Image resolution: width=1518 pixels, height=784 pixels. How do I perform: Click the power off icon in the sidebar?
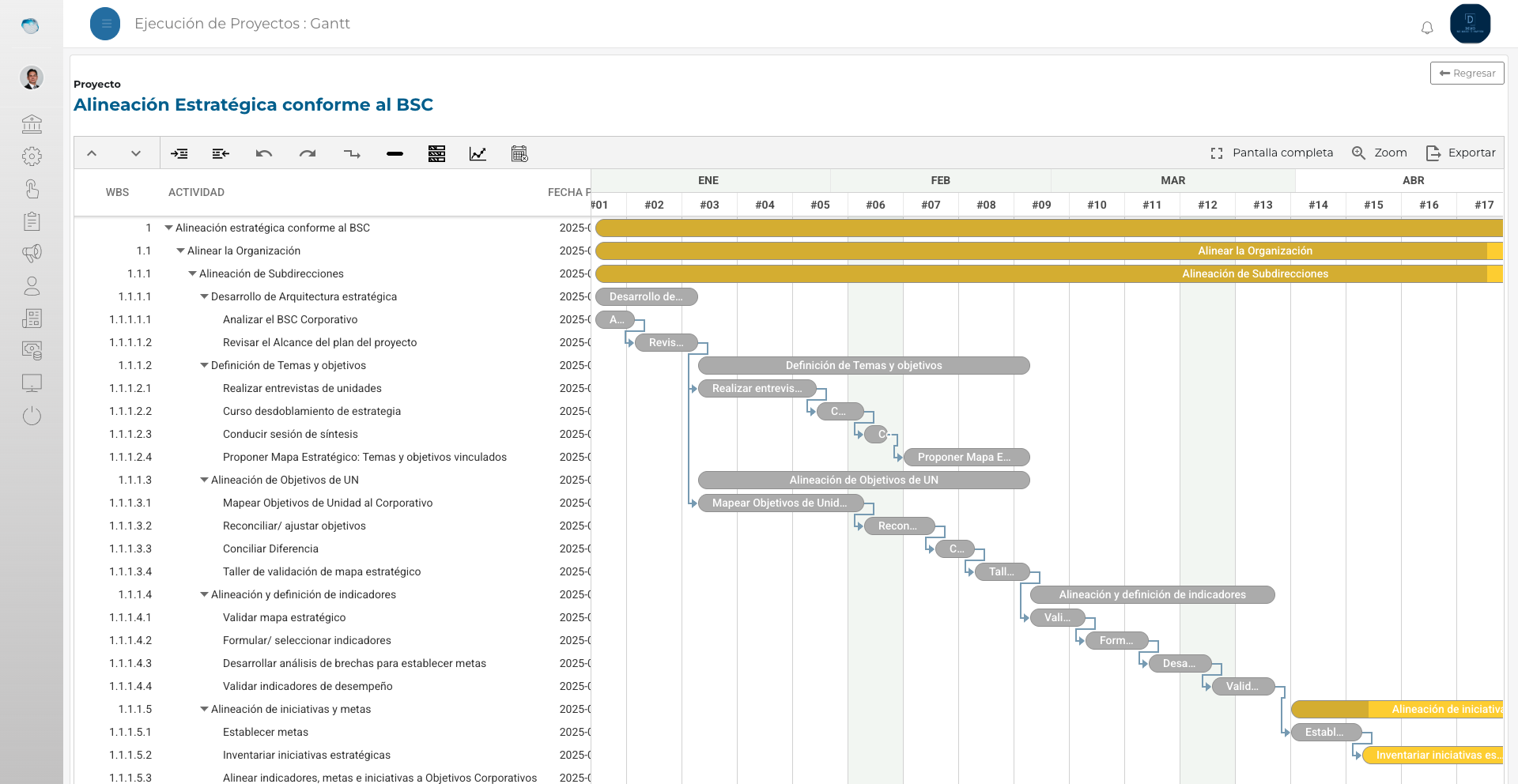32,416
